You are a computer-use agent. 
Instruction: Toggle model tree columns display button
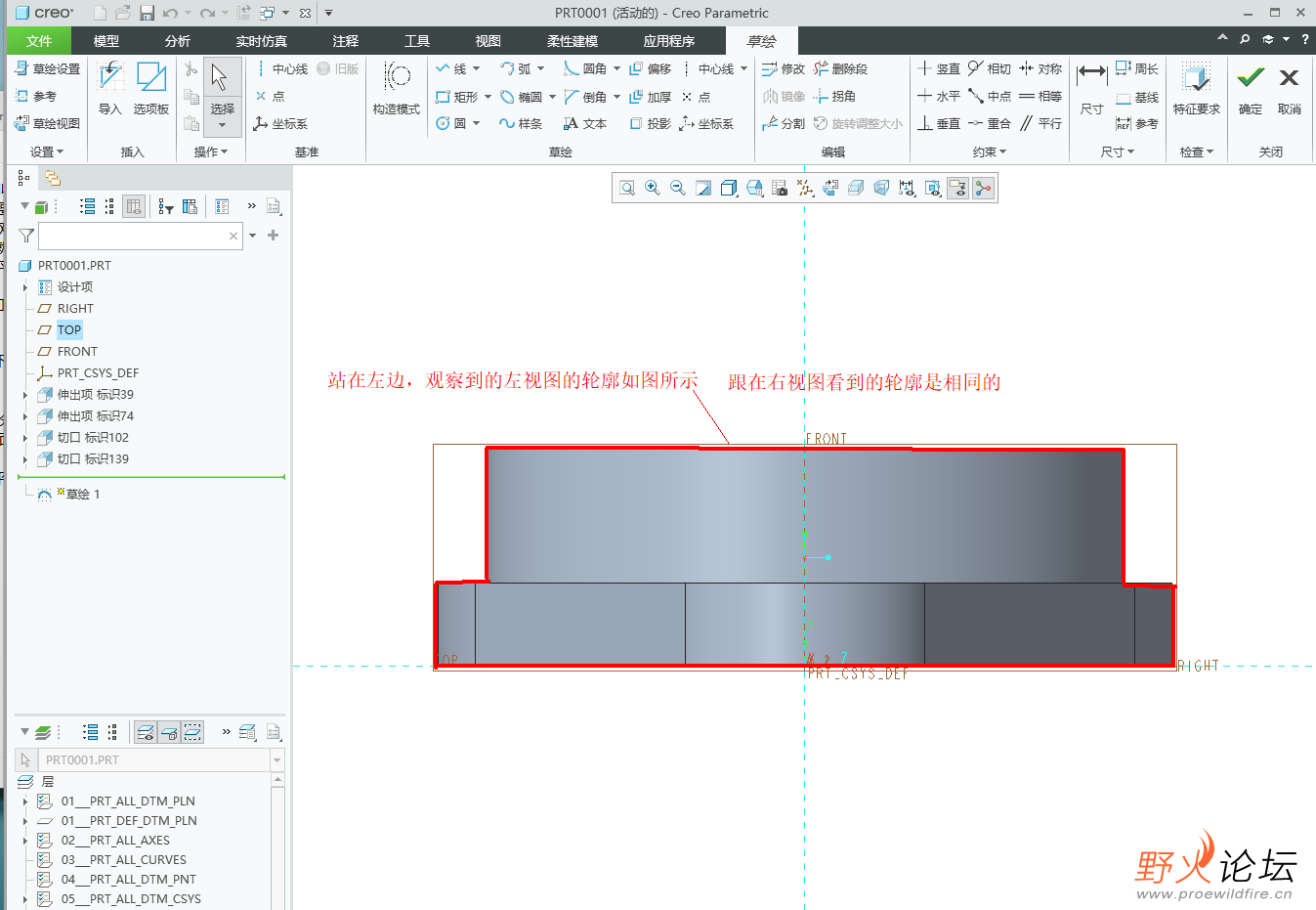point(134,206)
